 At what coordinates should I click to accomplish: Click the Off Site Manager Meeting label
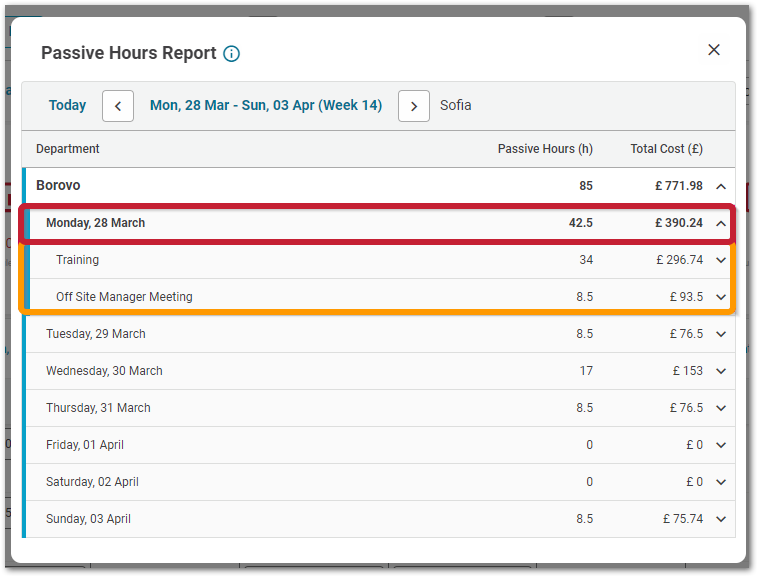pyautogui.click(x=124, y=297)
